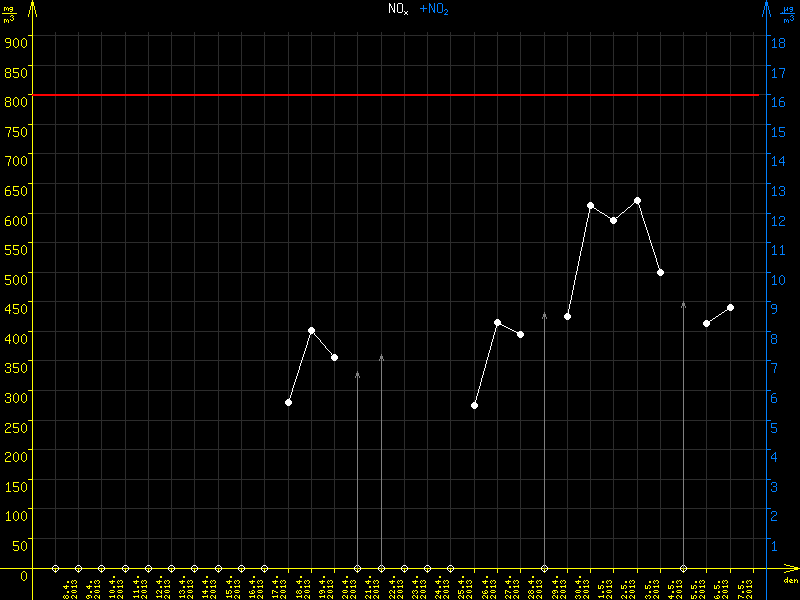This screenshot has width=800, height=600.
Task: Click the yellow left Y-axis arrowhead
Action: coord(32,8)
